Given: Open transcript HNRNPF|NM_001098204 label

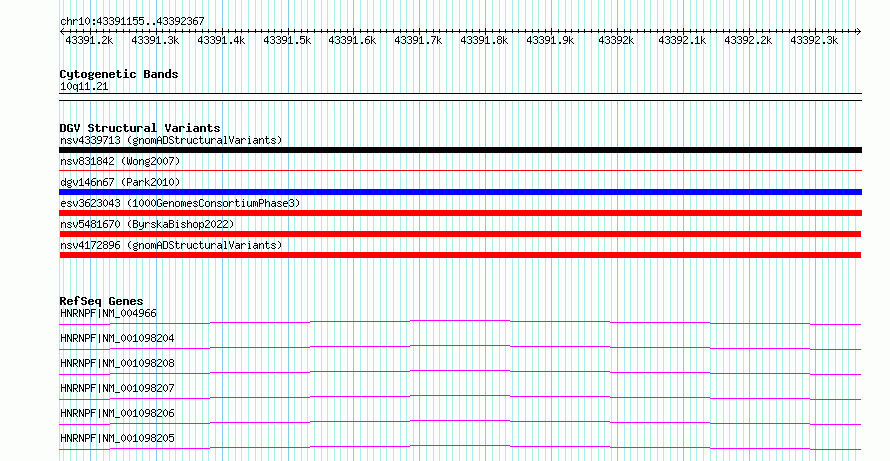Looking at the screenshot, I should pyautogui.click(x=117, y=338).
